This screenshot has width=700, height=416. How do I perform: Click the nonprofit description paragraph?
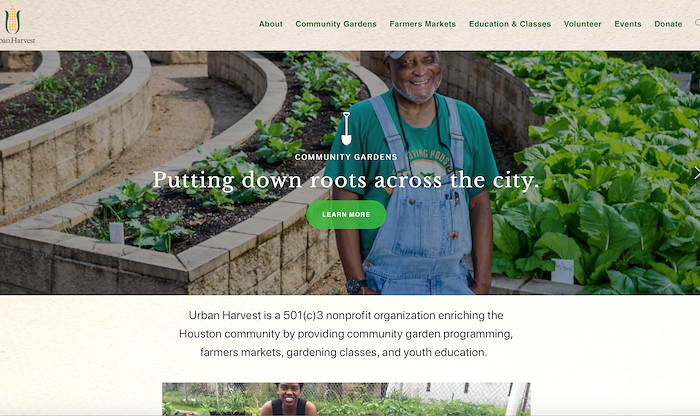[x=346, y=334]
